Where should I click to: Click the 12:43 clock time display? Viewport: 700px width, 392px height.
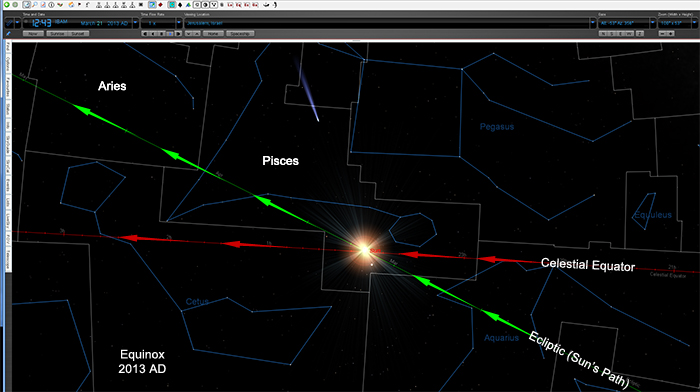coord(42,23)
